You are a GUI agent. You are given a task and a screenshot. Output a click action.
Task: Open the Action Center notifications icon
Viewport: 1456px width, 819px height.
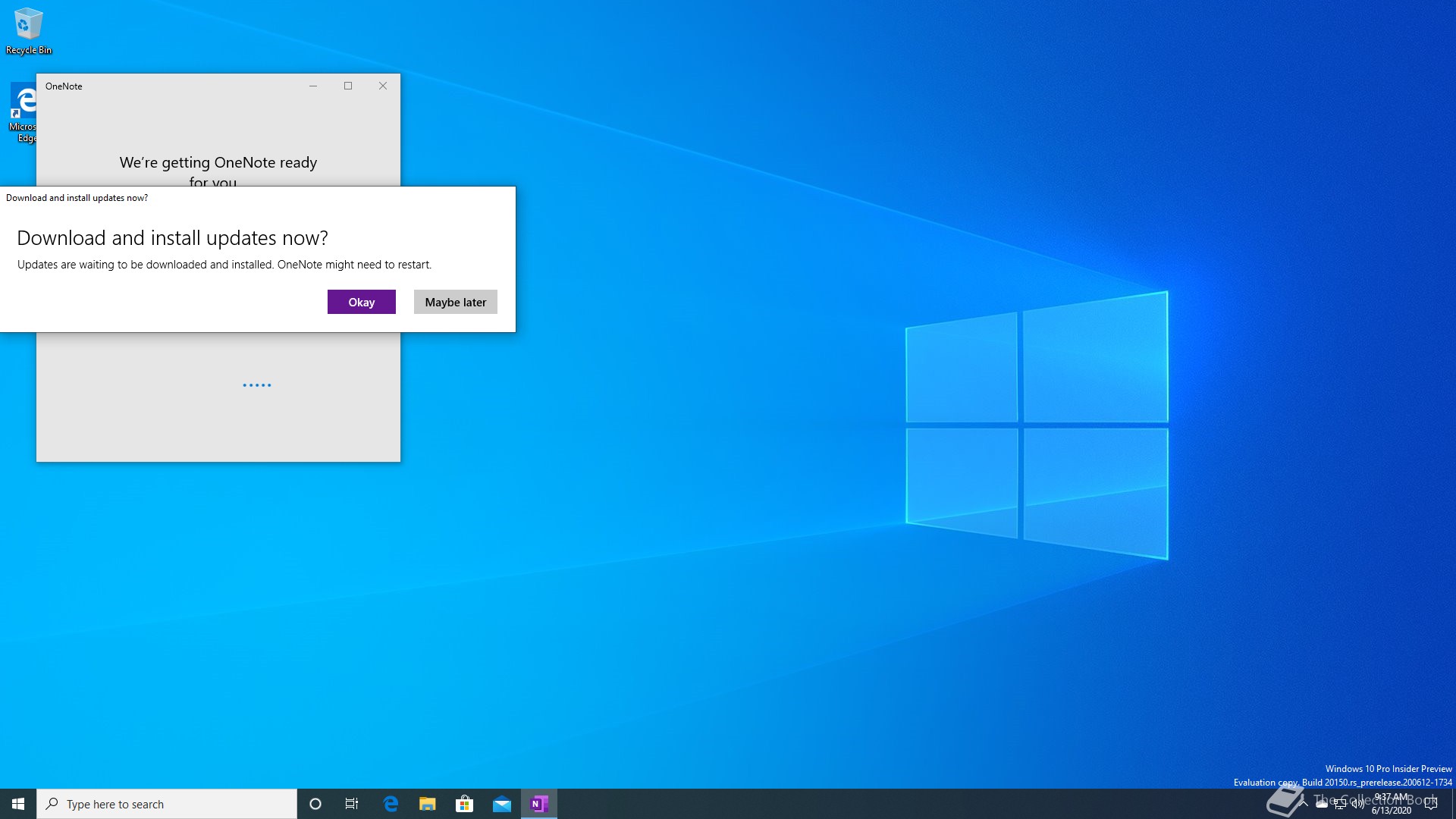pyautogui.click(x=1431, y=804)
